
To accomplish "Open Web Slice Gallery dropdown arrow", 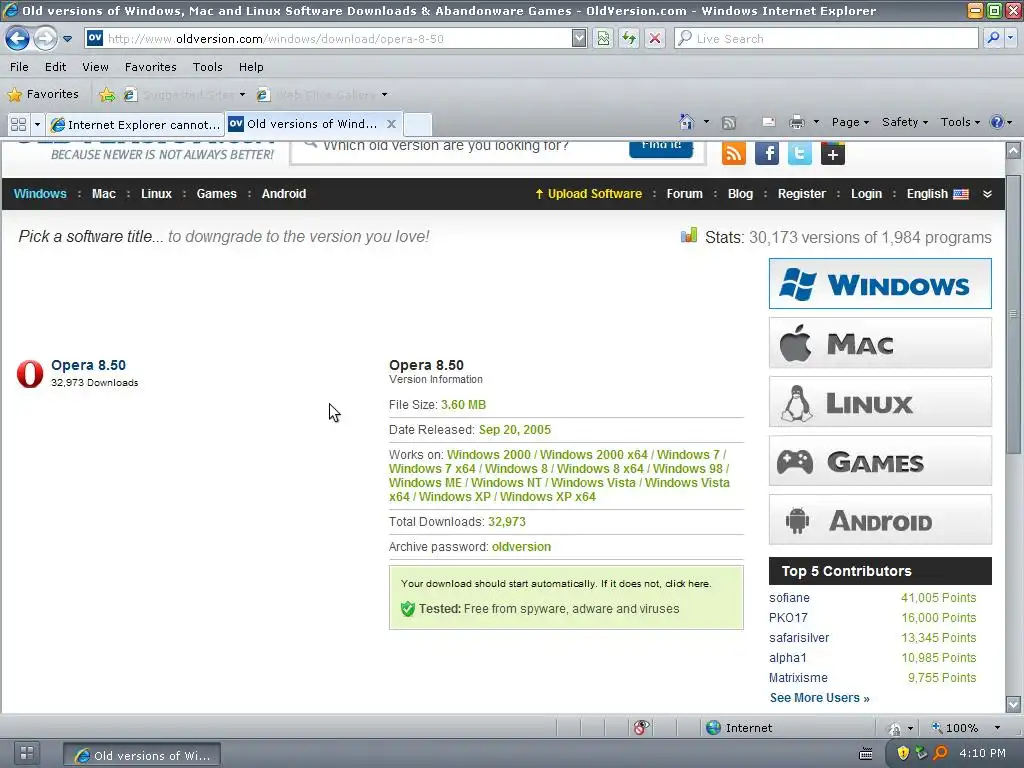I will click(x=385, y=95).
